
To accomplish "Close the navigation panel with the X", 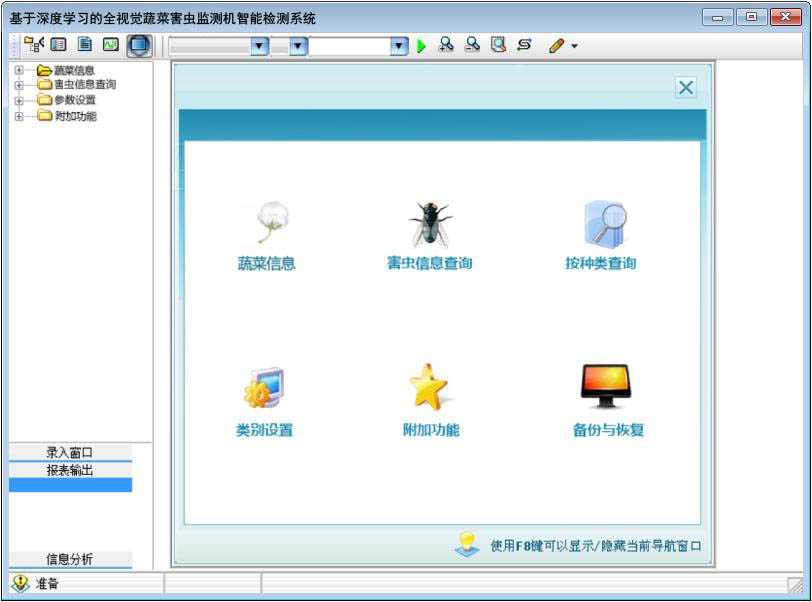I will 686,88.
